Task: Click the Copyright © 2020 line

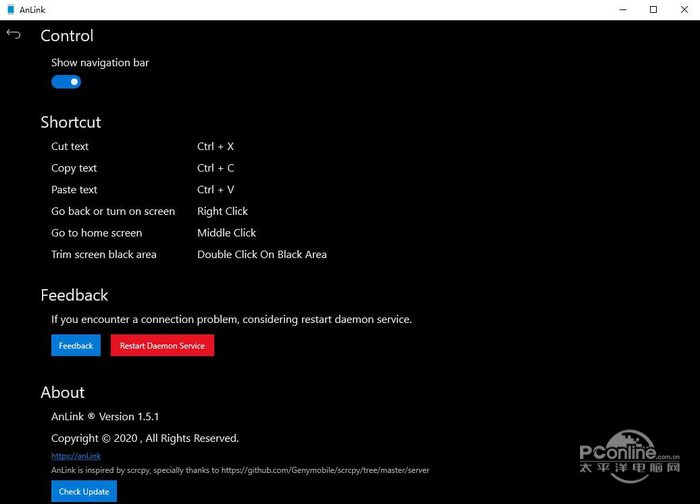Action: (x=145, y=438)
